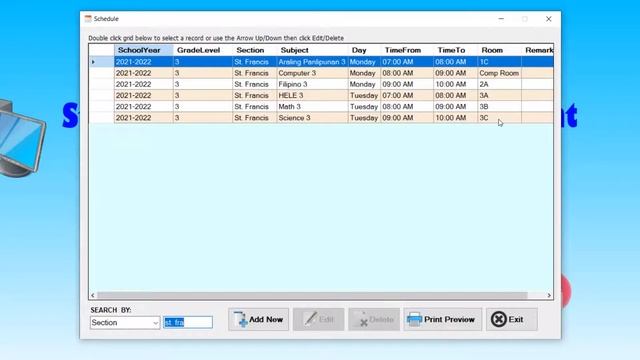Click St. Francis cell in HELE 3 row
This screenshot has width=640, height=360.
click(254, 95)
